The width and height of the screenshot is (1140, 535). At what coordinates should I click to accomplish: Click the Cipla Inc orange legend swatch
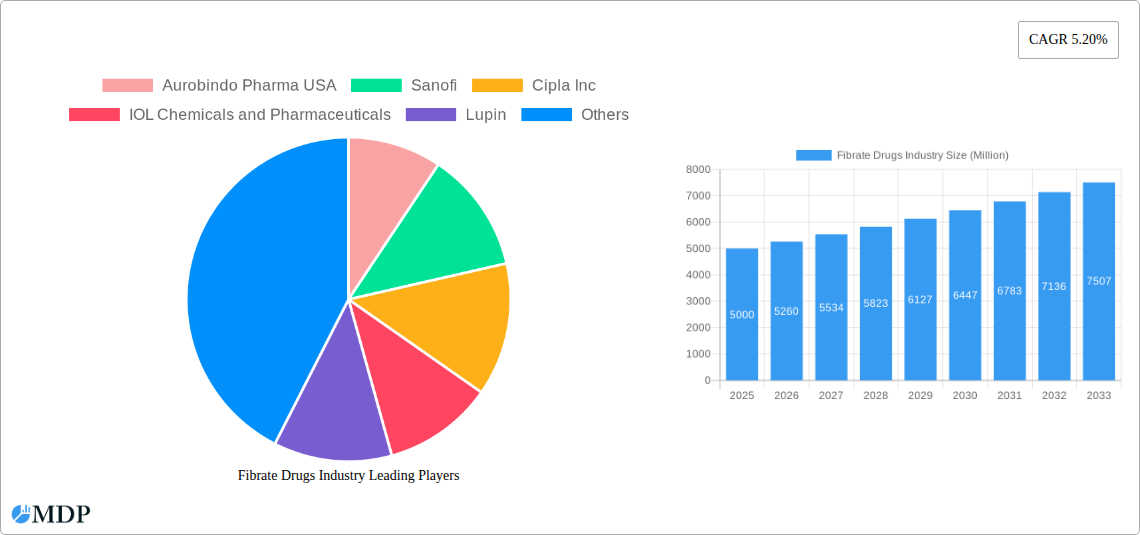click(497, 86)
